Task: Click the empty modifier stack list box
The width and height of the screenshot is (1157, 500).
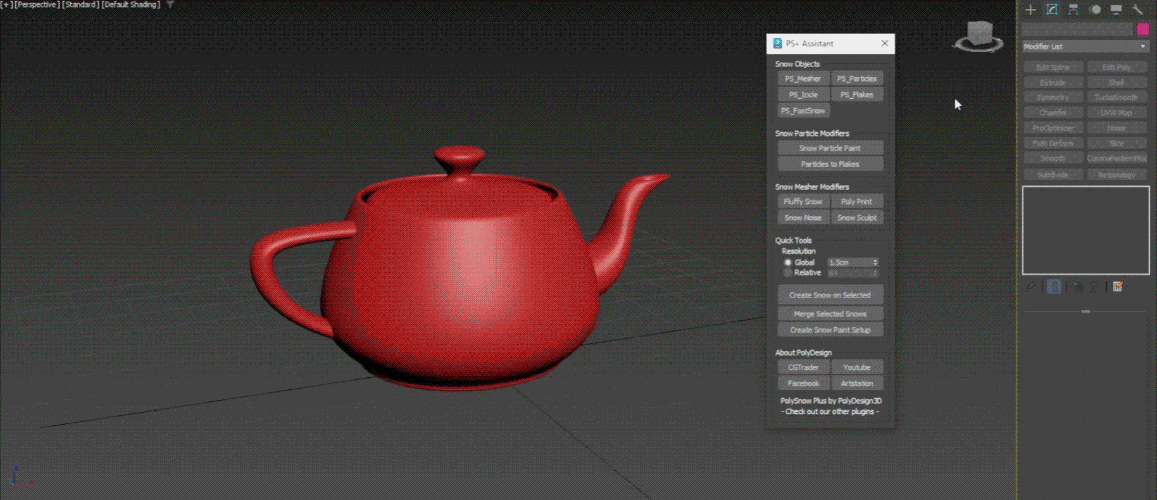Action: click(x=1085, y=230)
